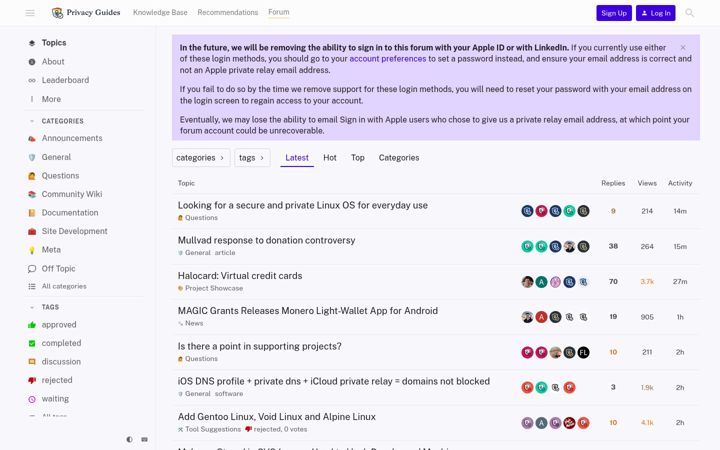
Task: Follow the account preferences link
Action: [x=388, y=59]
